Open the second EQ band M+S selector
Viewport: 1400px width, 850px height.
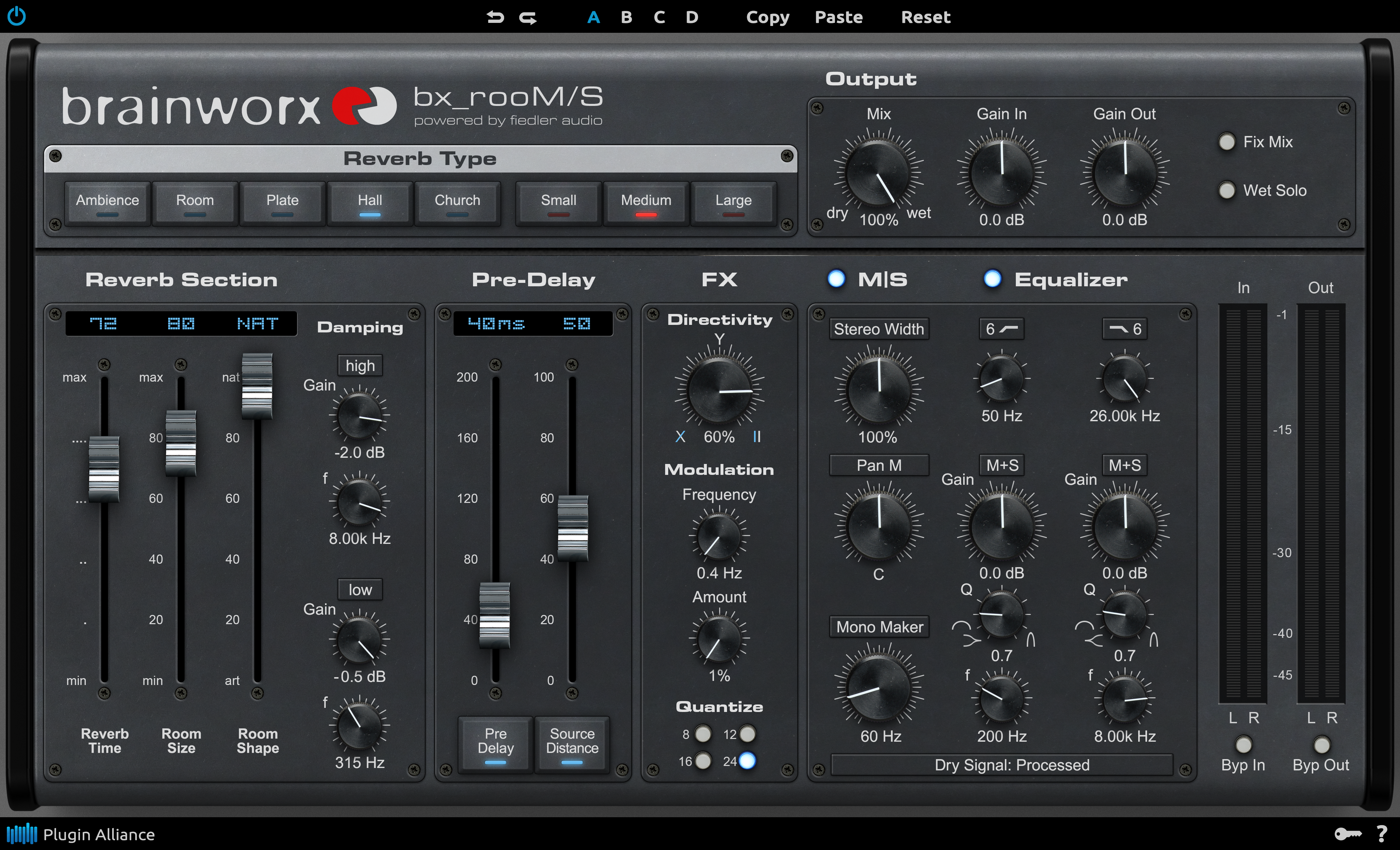pyautogui.click(x=1125, y=465)
